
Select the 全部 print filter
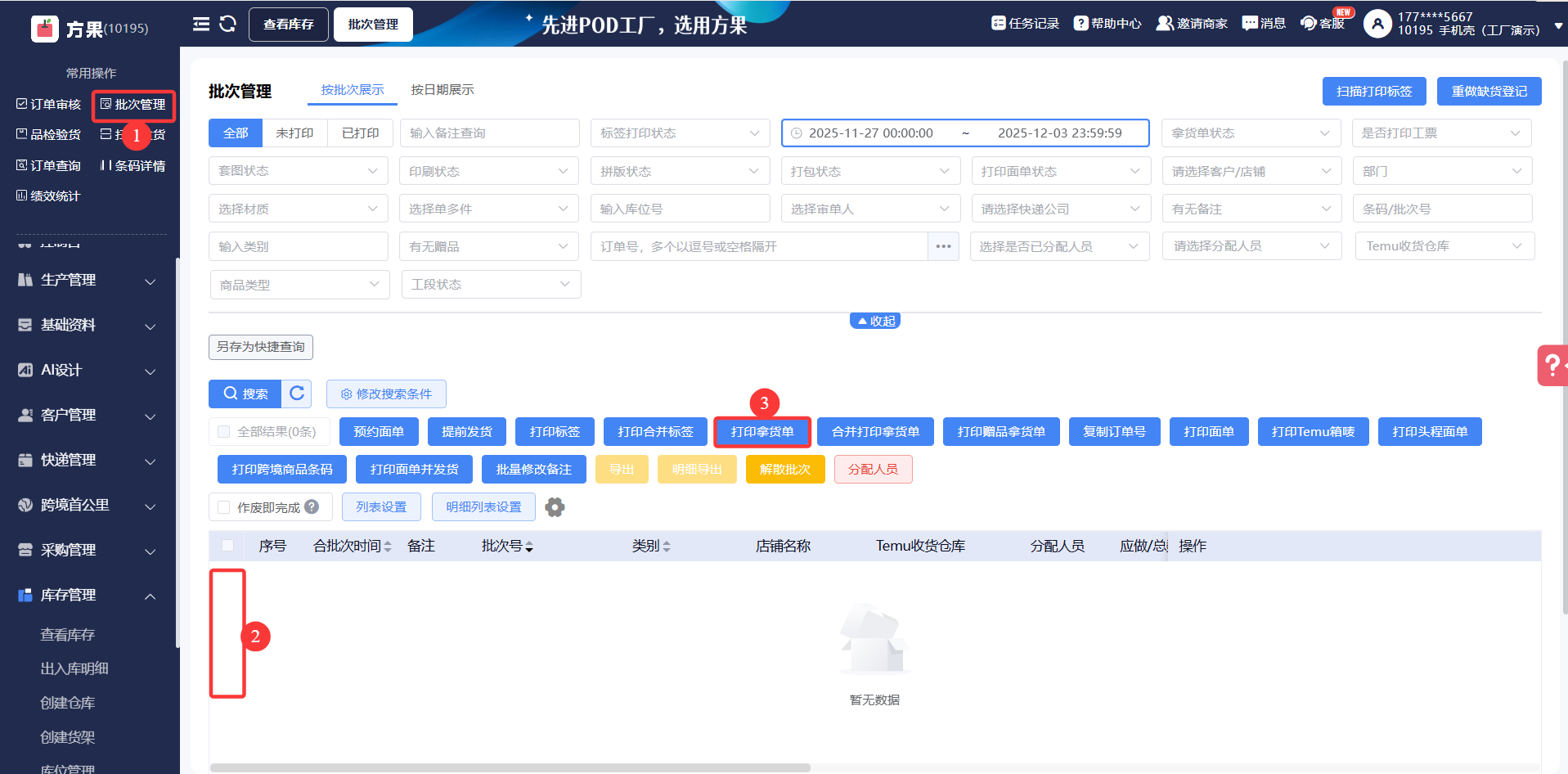tap(236, 133)
